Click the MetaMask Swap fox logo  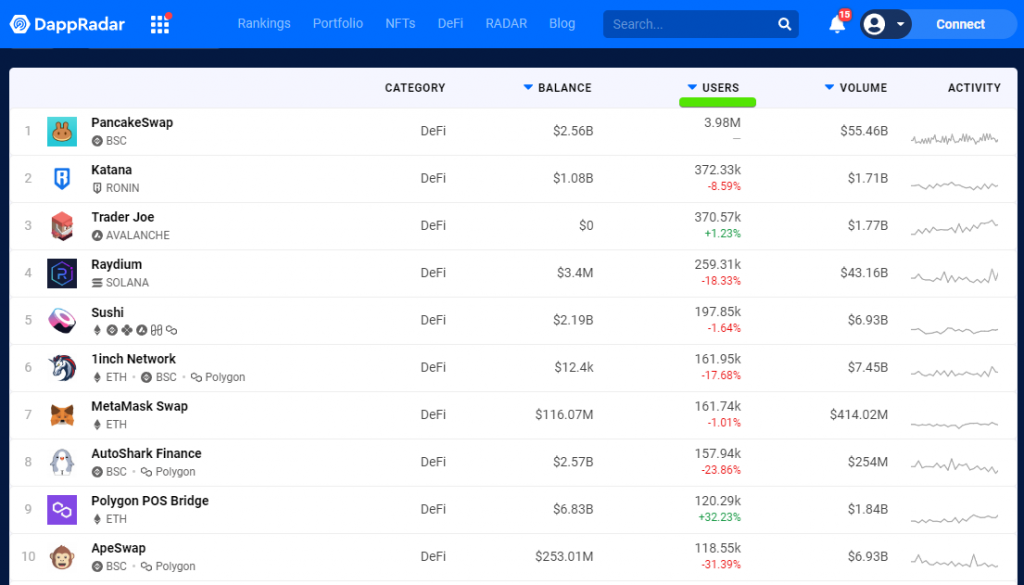pyautogui.click(x=62, y=415)
